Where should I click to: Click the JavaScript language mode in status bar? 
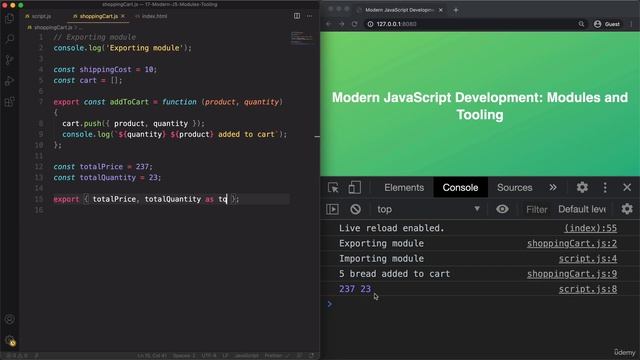coord(246,356)
